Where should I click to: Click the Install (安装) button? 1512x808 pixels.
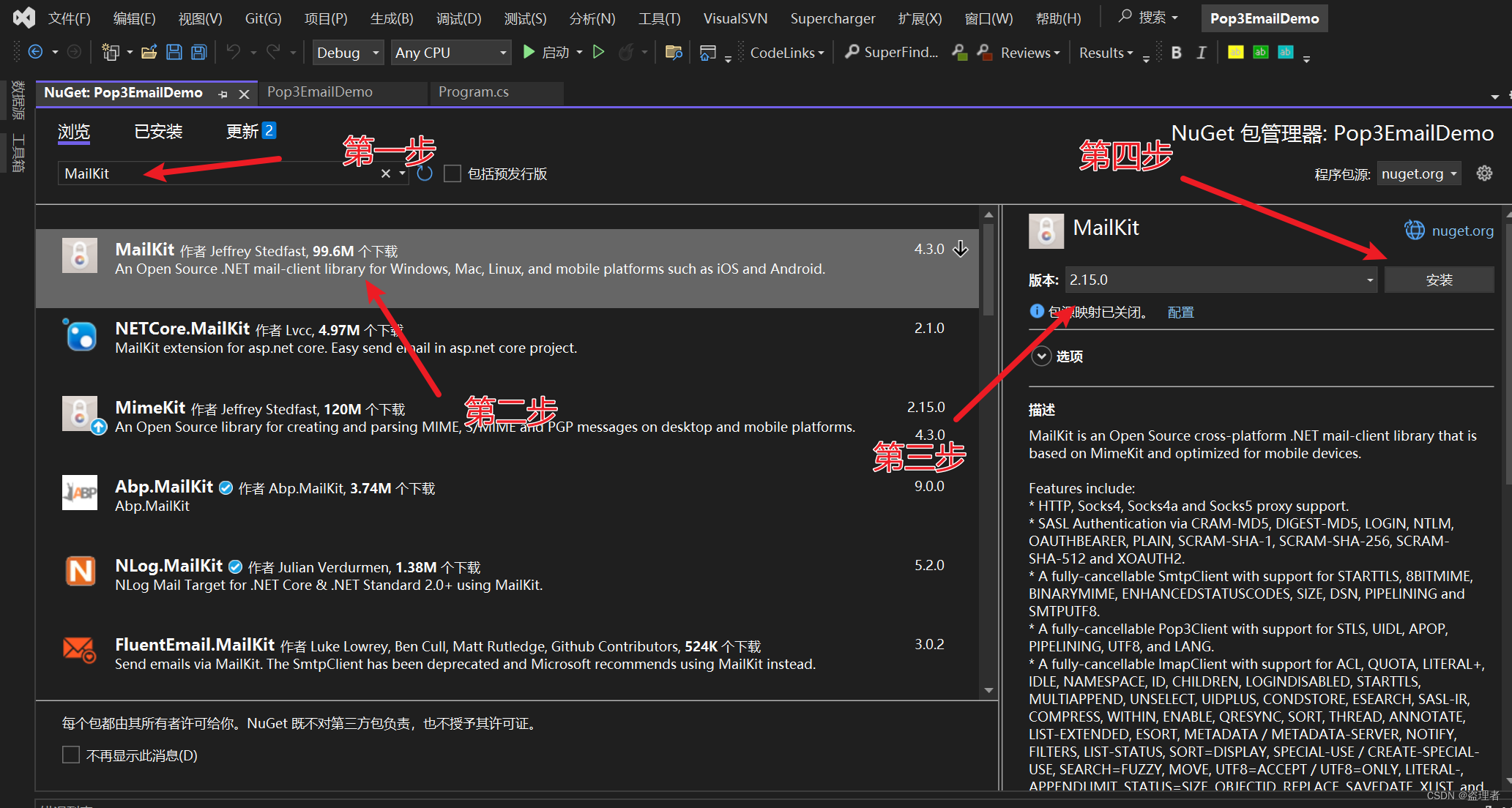click(x=1439, y=280)
